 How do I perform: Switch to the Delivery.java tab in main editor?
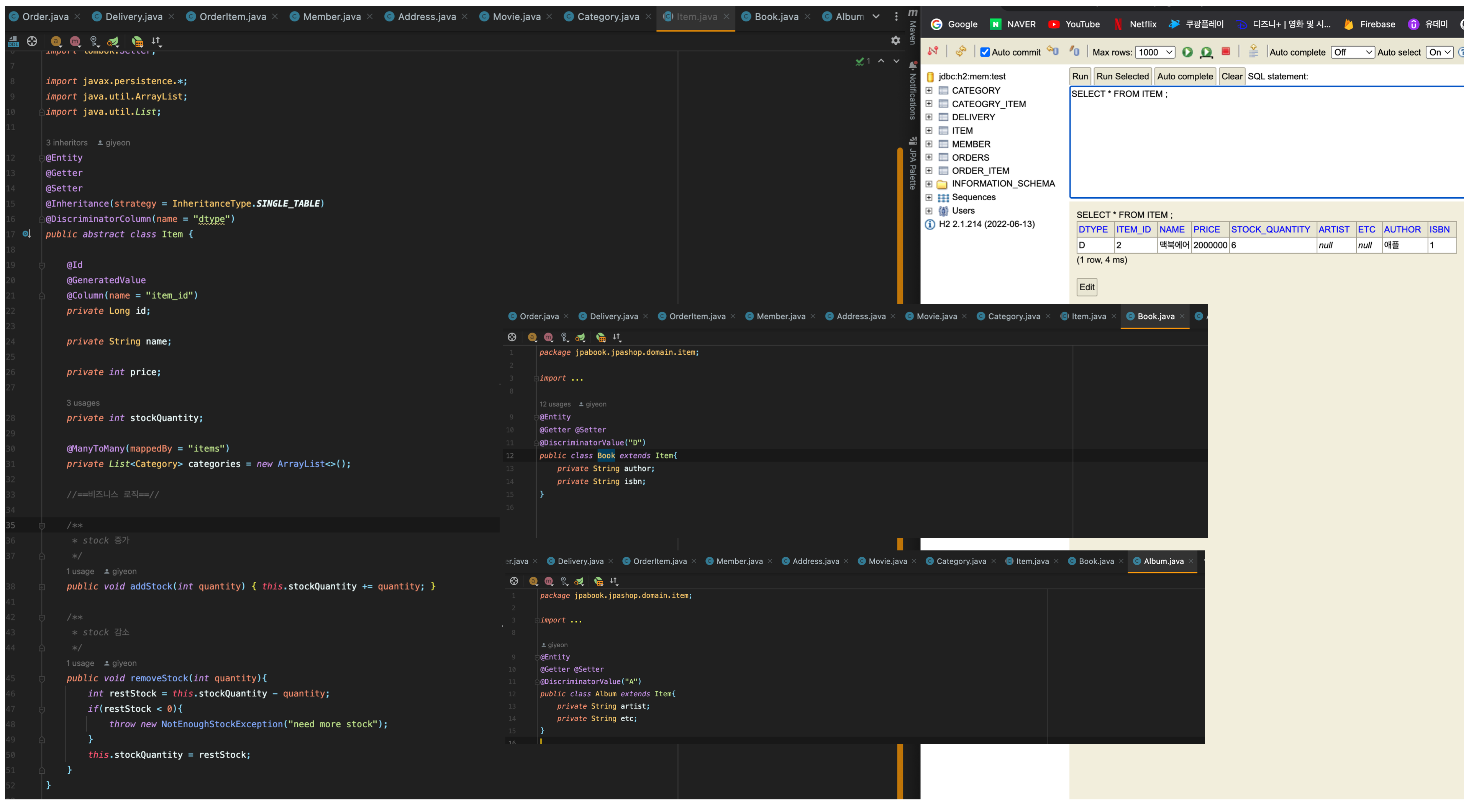point(133,16)
